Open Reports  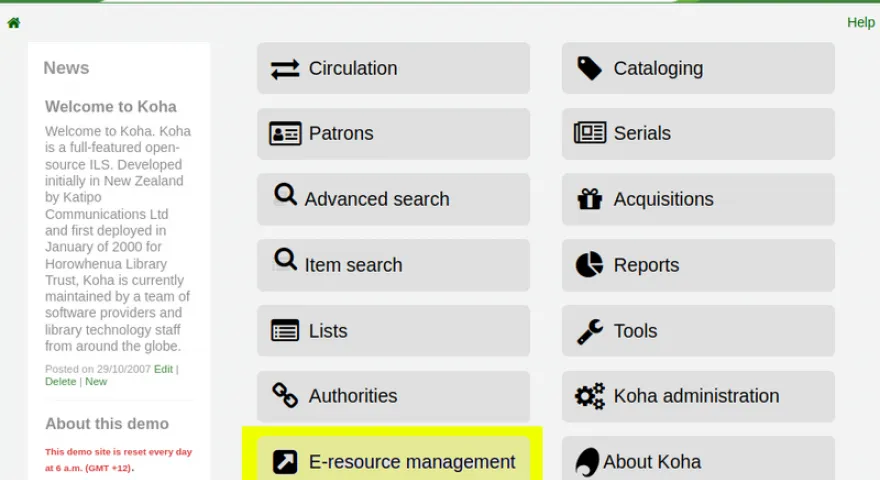coord(698,265)
